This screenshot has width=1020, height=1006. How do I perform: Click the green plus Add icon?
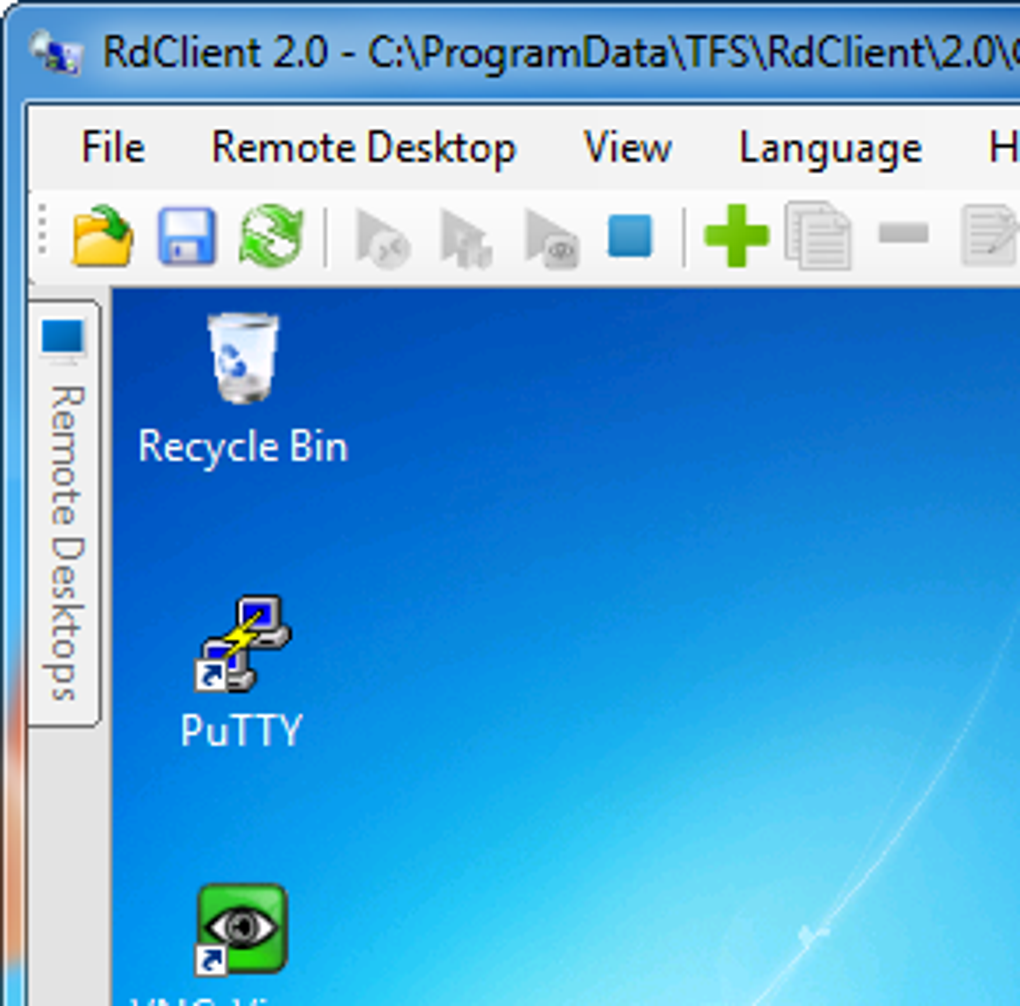[736, 236]
